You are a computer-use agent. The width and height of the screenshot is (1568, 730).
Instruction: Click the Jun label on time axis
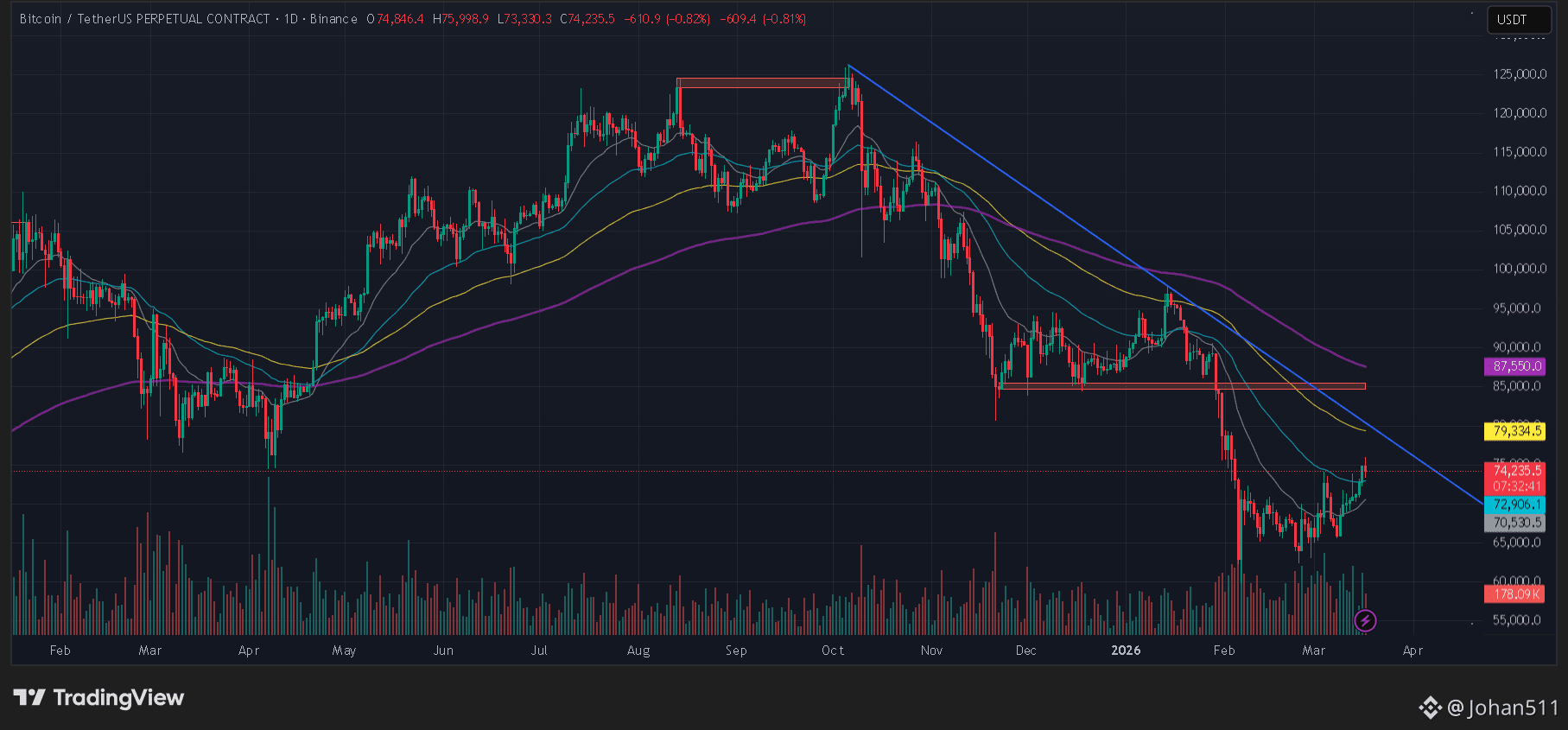coord(443,651)
